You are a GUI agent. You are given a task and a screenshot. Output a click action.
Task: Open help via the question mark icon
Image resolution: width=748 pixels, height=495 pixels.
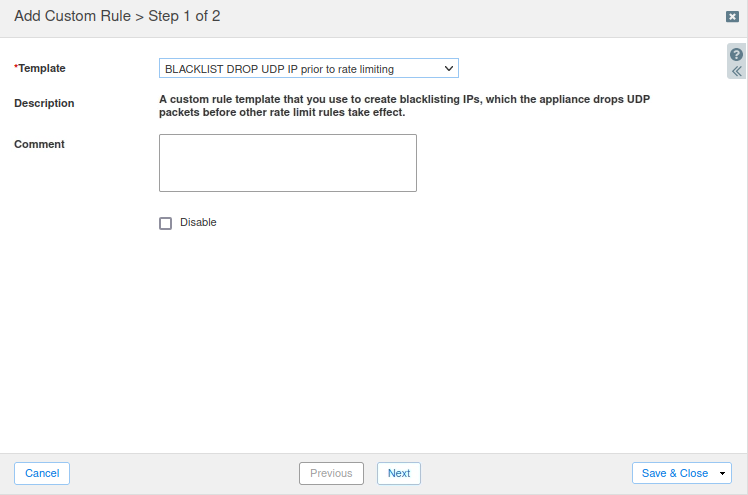[x=737, y=54]
